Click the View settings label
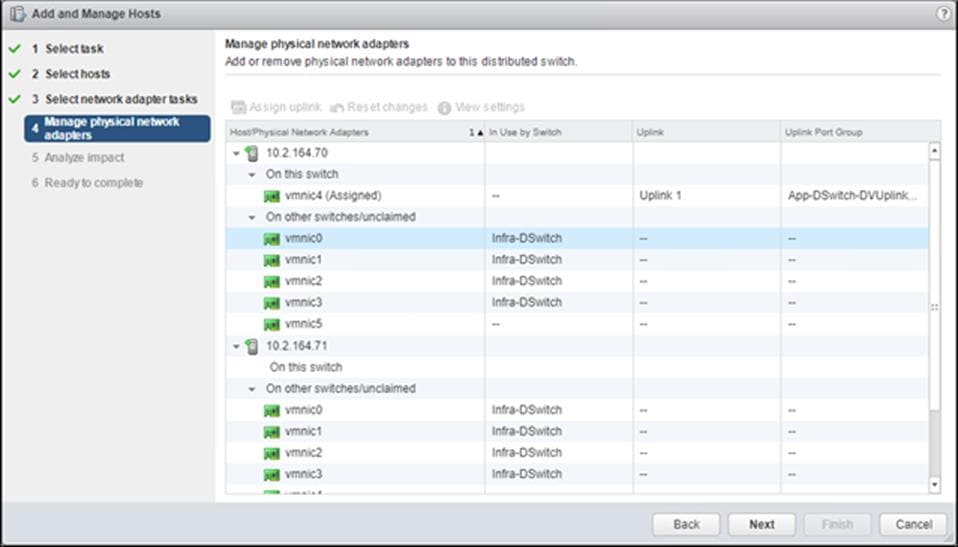This screenshot has width=958, height=547. (x=490, y=108)
